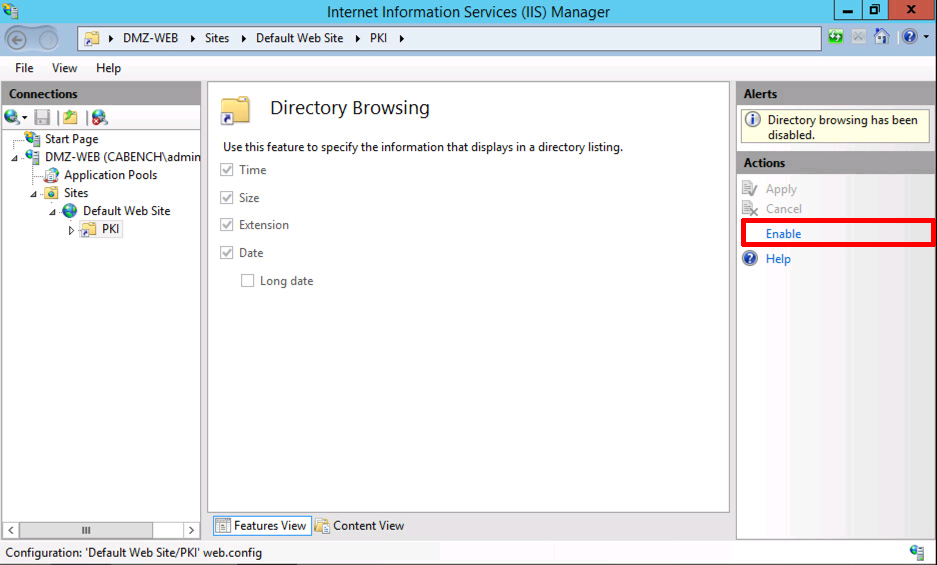Click the Delete Connection icon with red mark
Image resolution: width=937 pixels, height=565 pixels.
[99, 117]
